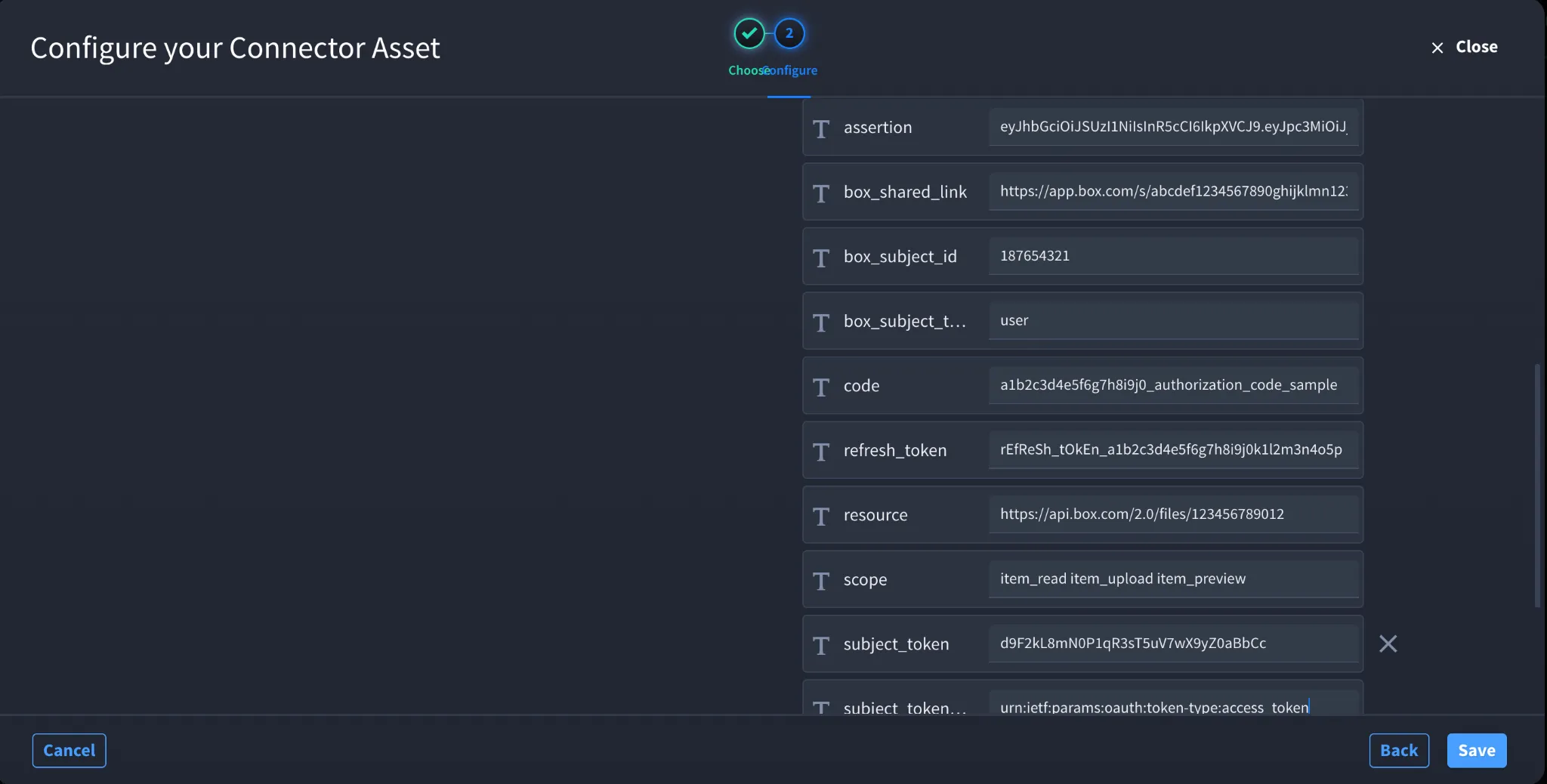Screen dimensions: 1547x784
Task: Remove the subject_token field with X icon
Action: (1388, 644)
